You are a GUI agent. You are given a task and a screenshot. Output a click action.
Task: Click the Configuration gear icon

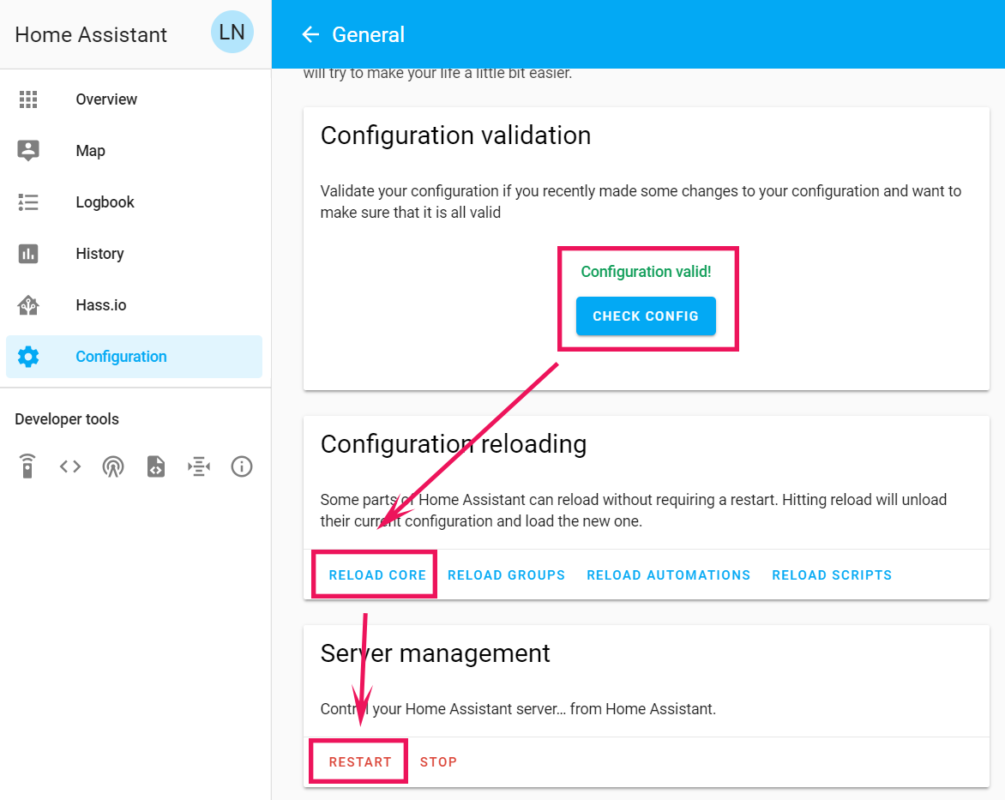pyautogui.click(x=28, y=356)
